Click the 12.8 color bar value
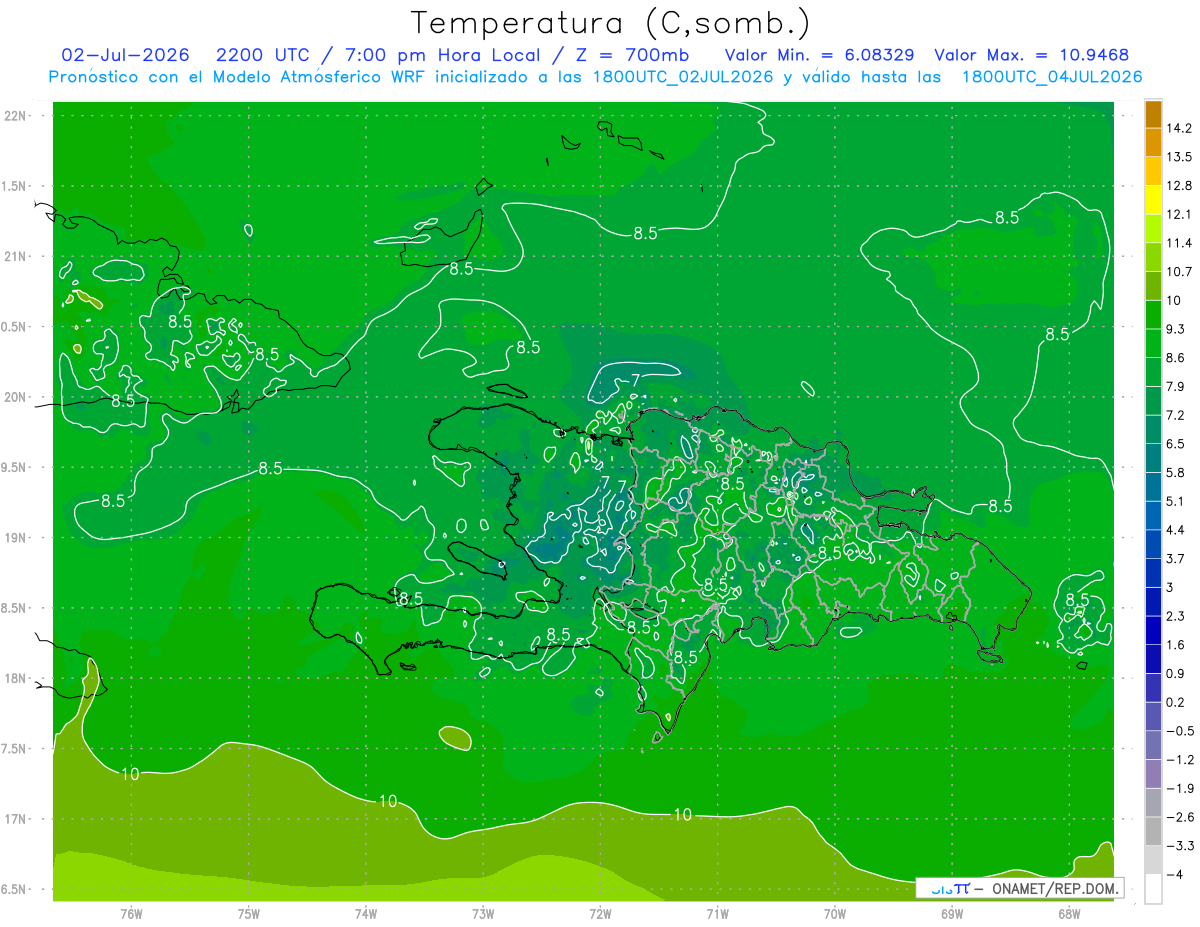 point(1178,185)
